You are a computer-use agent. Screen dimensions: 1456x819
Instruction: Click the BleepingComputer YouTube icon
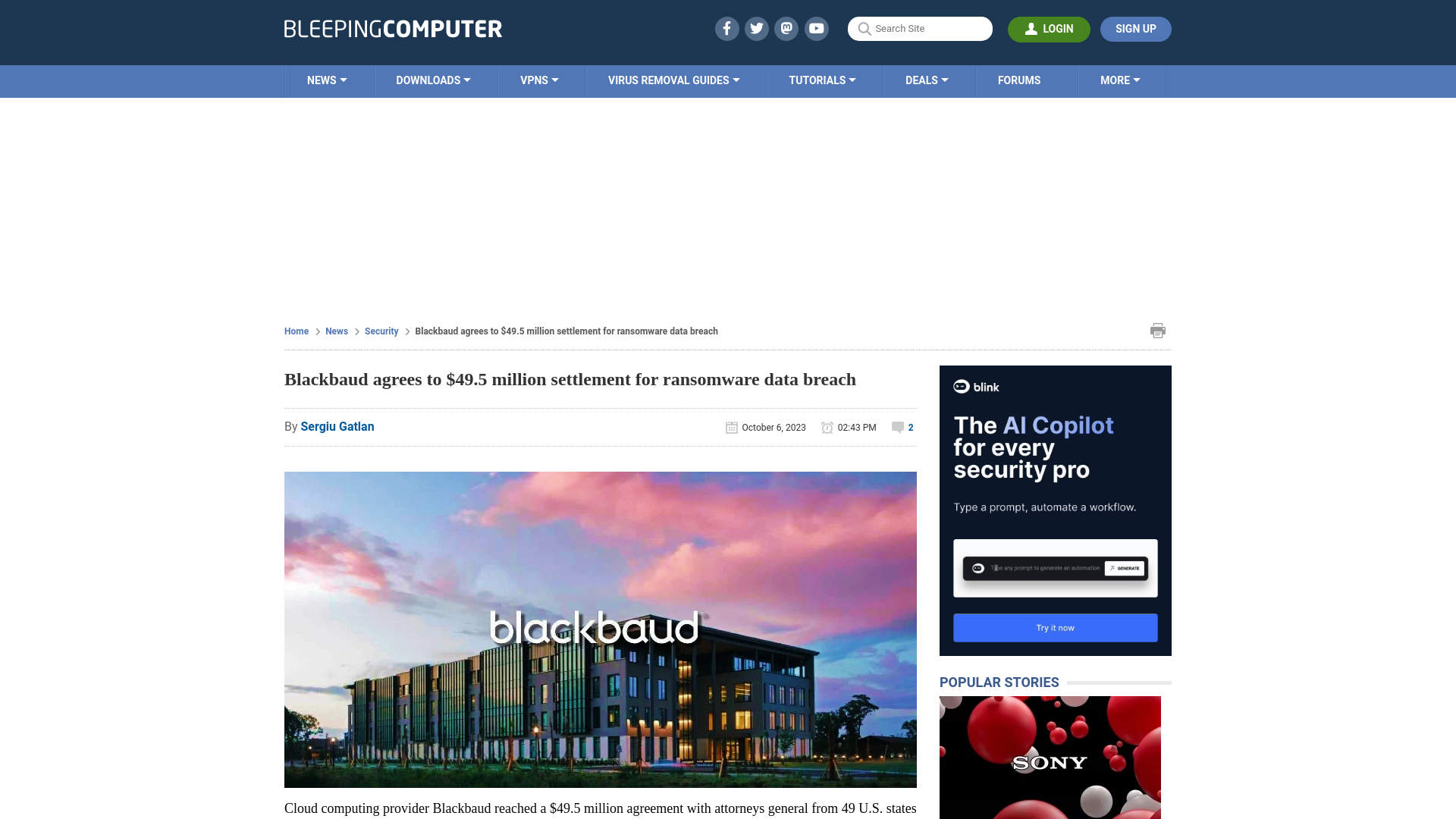tap(817, 28)
